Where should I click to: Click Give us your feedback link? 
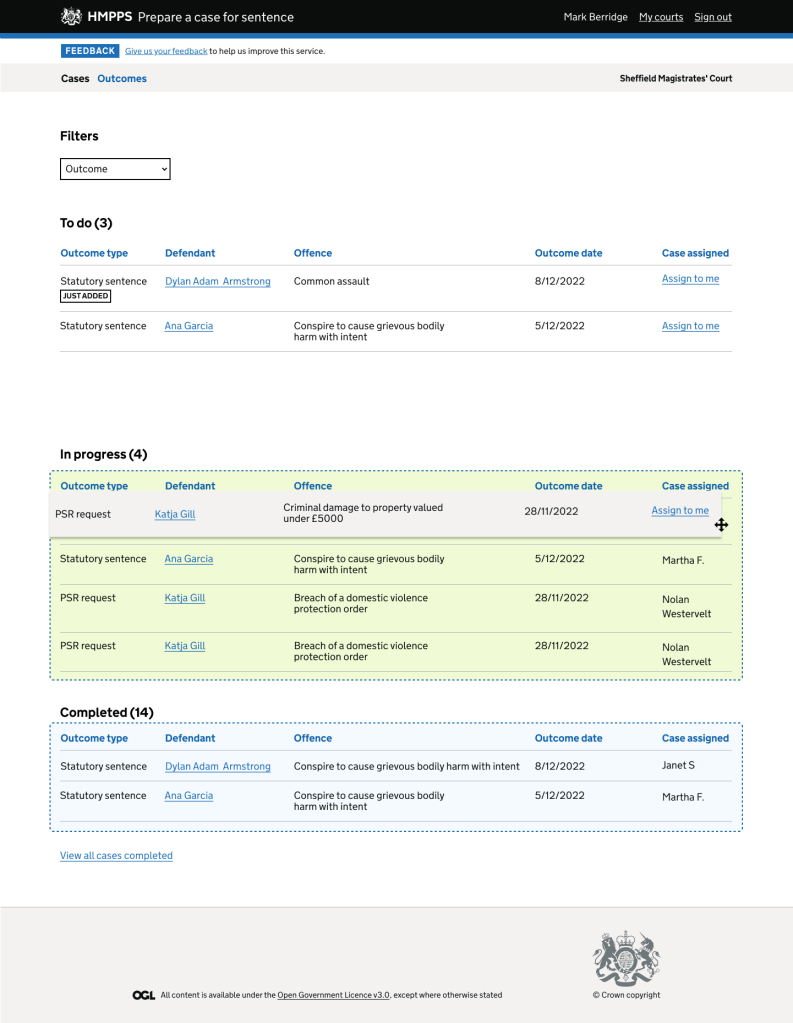point(166,51)
